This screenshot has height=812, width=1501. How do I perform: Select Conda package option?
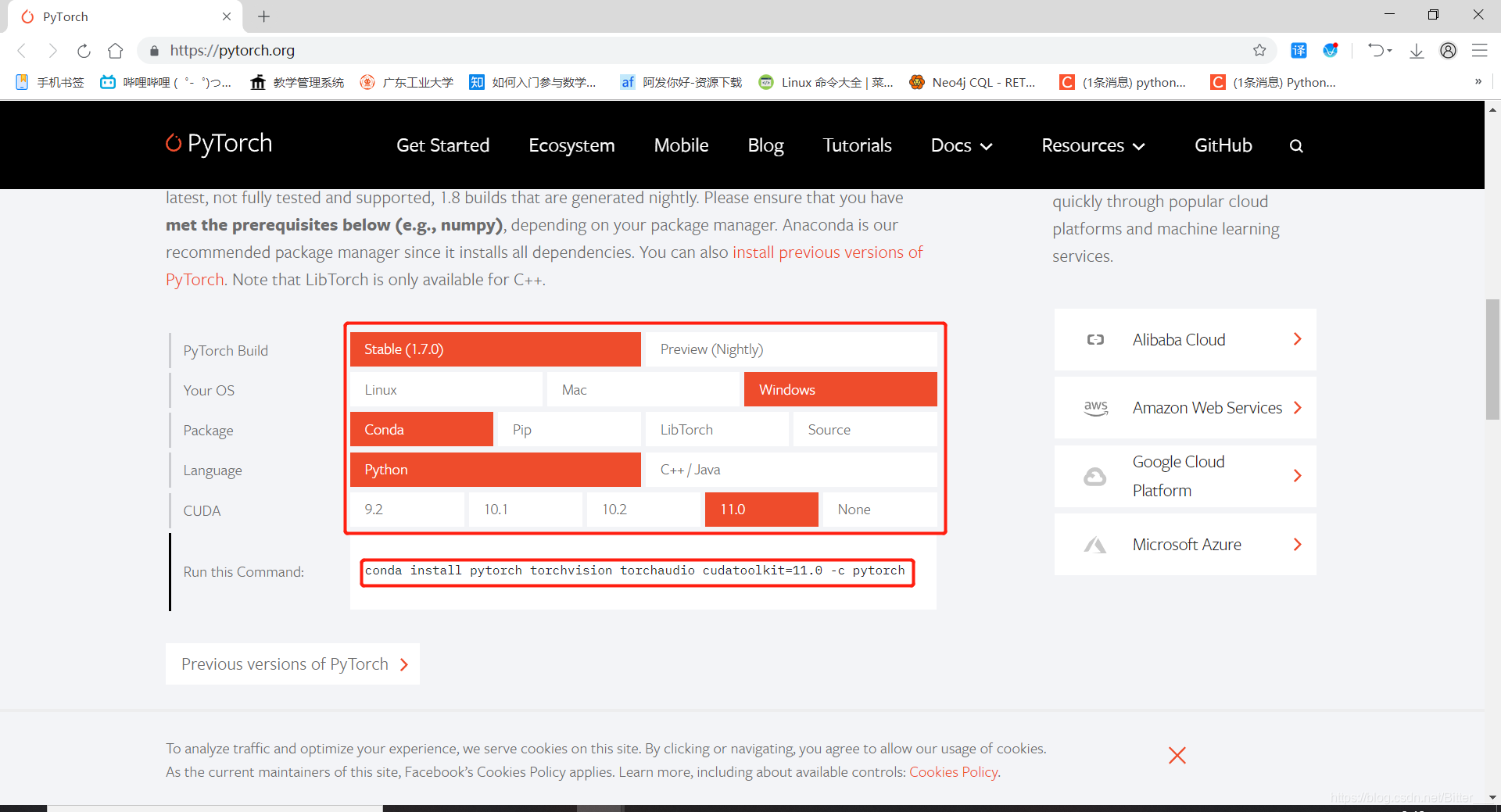click(x=421, y=429)
